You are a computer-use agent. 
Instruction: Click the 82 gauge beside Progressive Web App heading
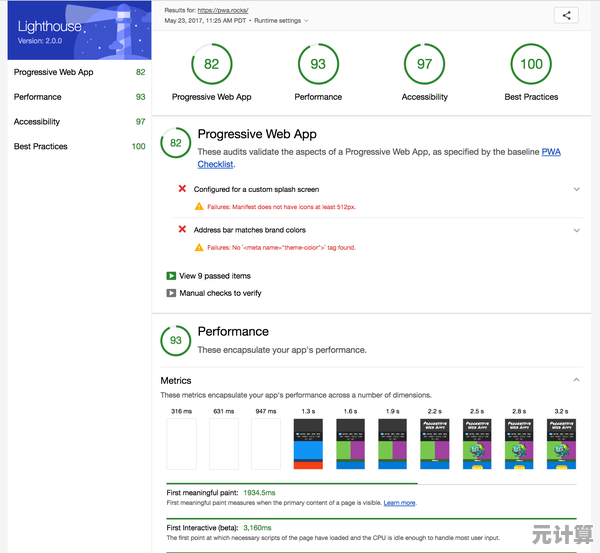[176, 143]
